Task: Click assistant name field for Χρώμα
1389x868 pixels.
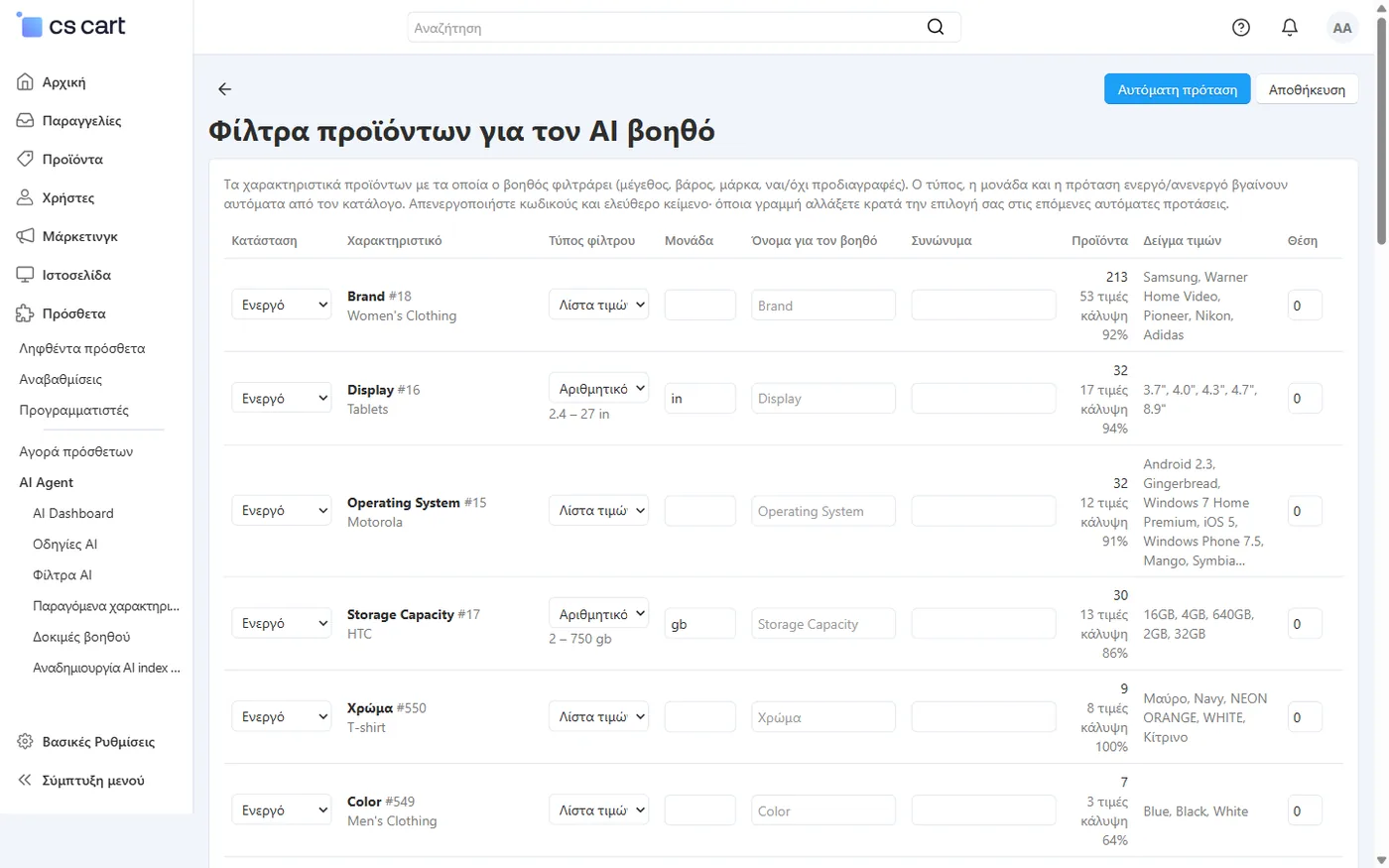Action: [x=823, y=717]
